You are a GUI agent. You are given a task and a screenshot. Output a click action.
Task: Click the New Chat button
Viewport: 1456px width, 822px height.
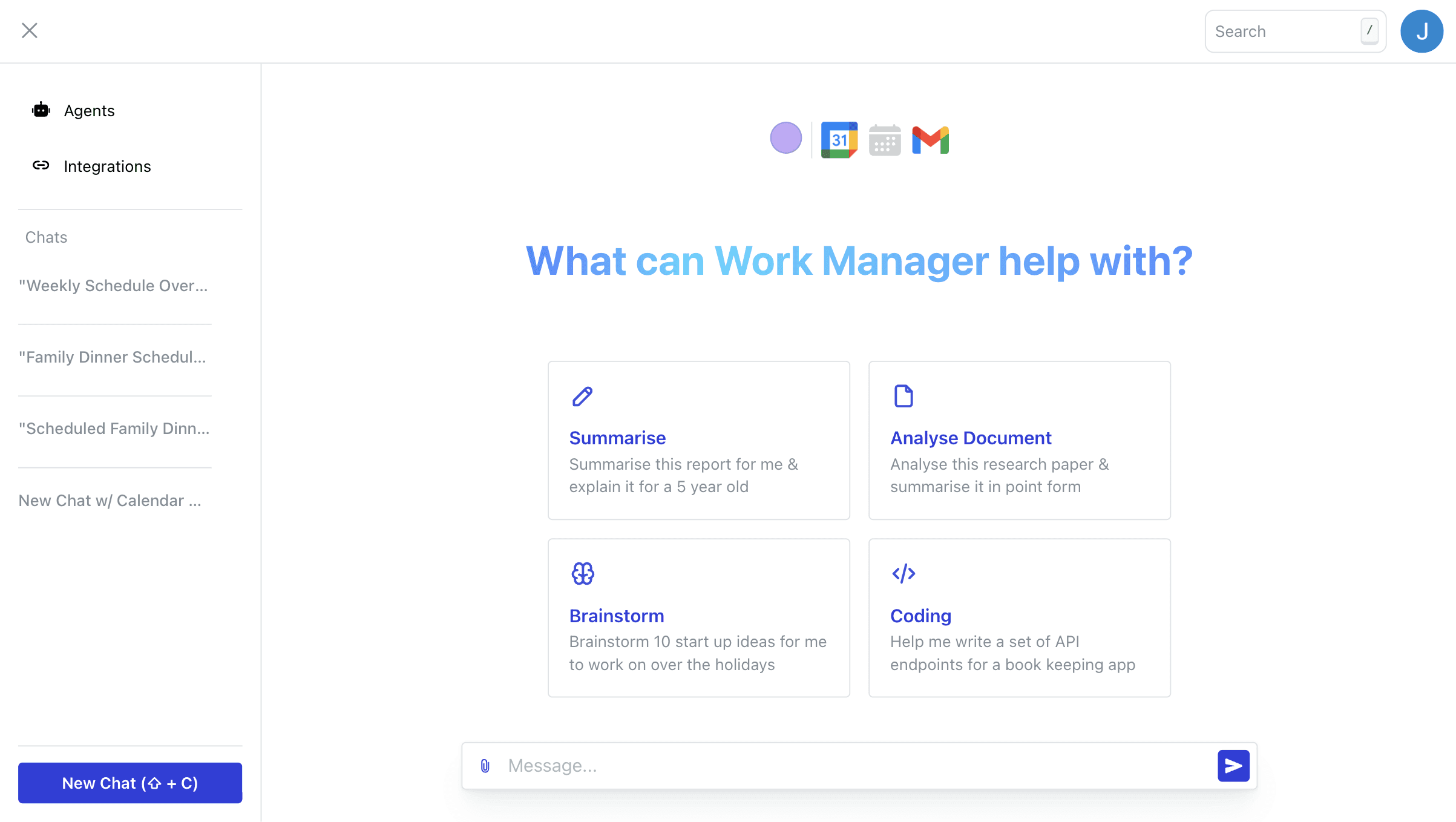coord(130,783)
